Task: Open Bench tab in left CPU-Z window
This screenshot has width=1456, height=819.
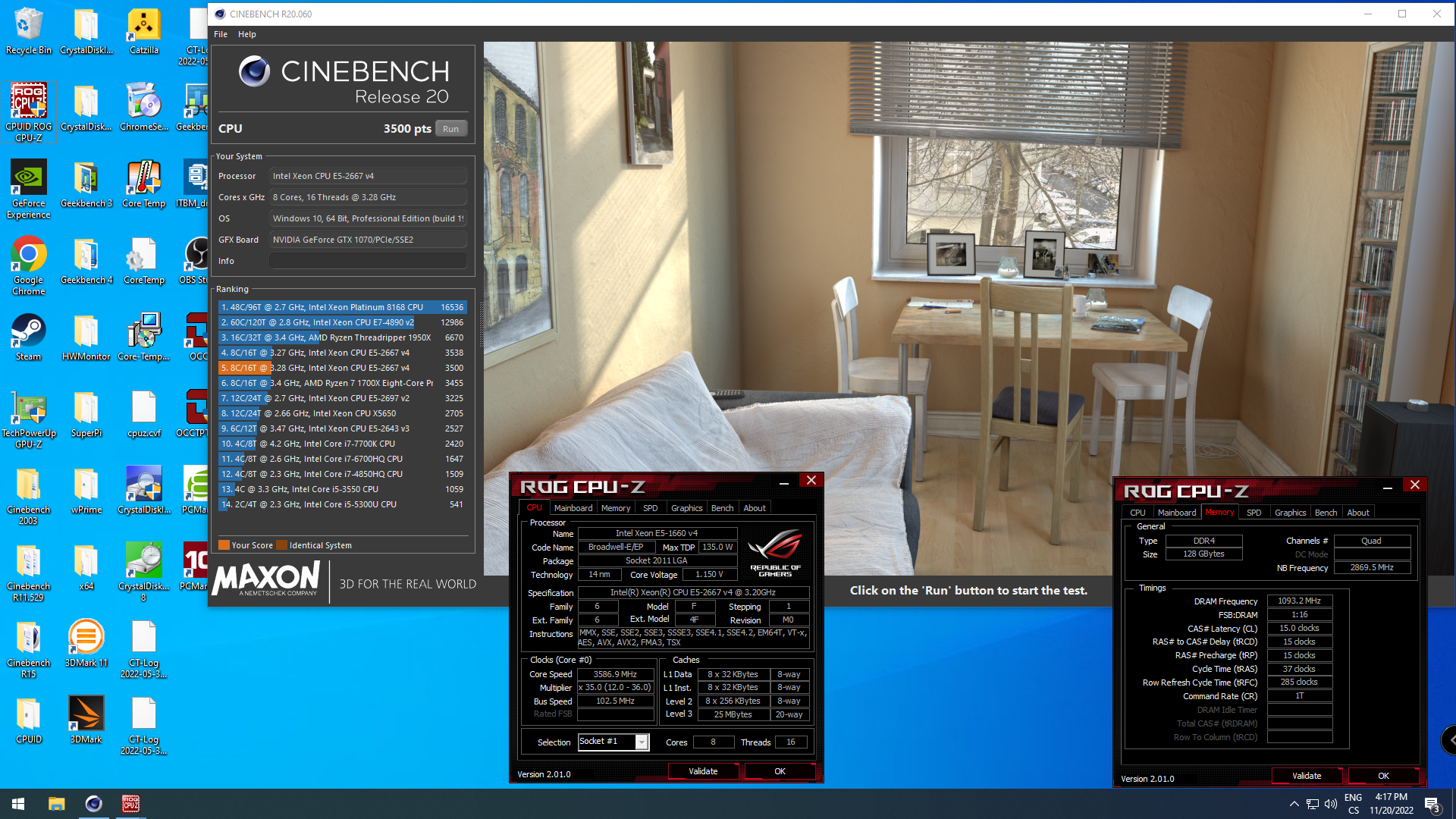Action: click(722, 508)
